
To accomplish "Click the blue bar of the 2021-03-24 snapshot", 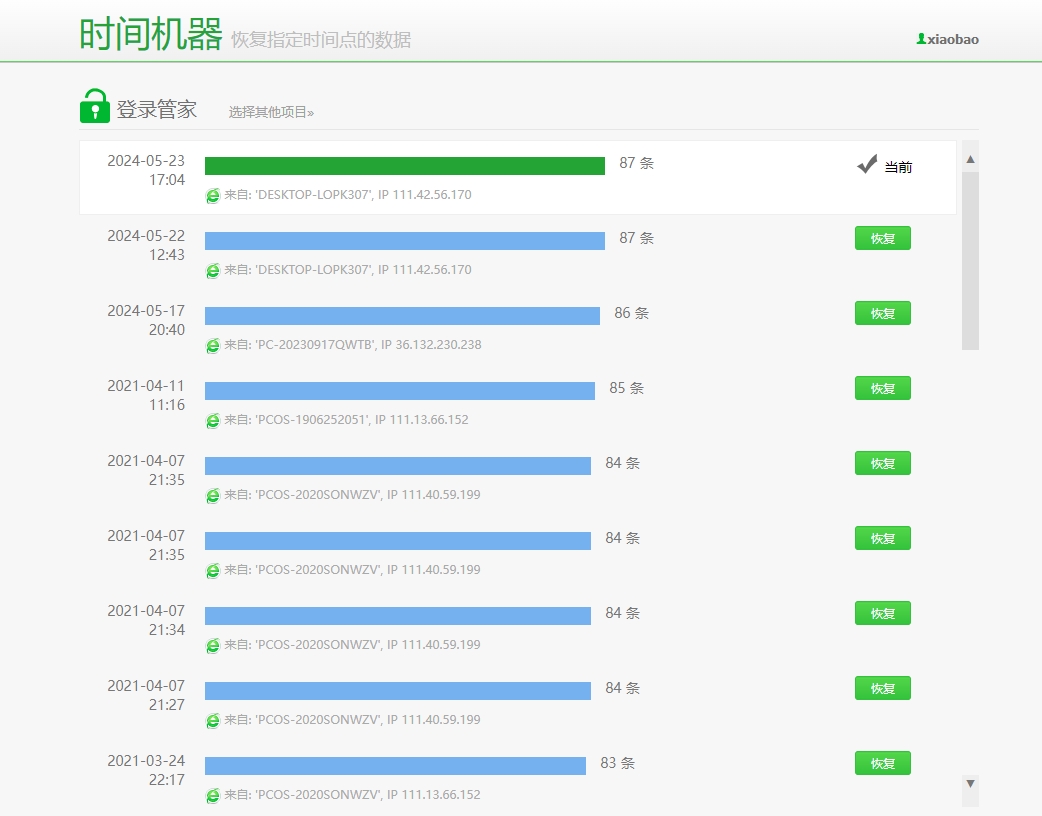I will click(x=395, y=765).
